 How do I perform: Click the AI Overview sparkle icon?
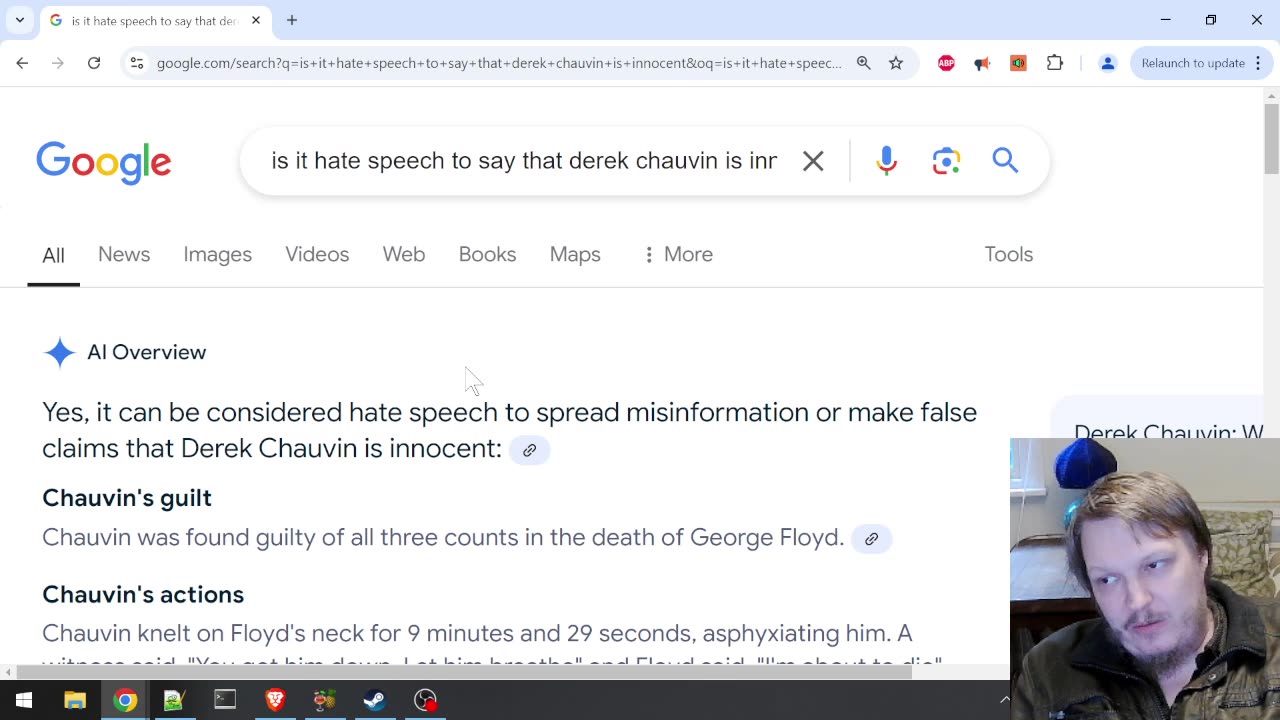pyautogui.click(x=60, y=352)
